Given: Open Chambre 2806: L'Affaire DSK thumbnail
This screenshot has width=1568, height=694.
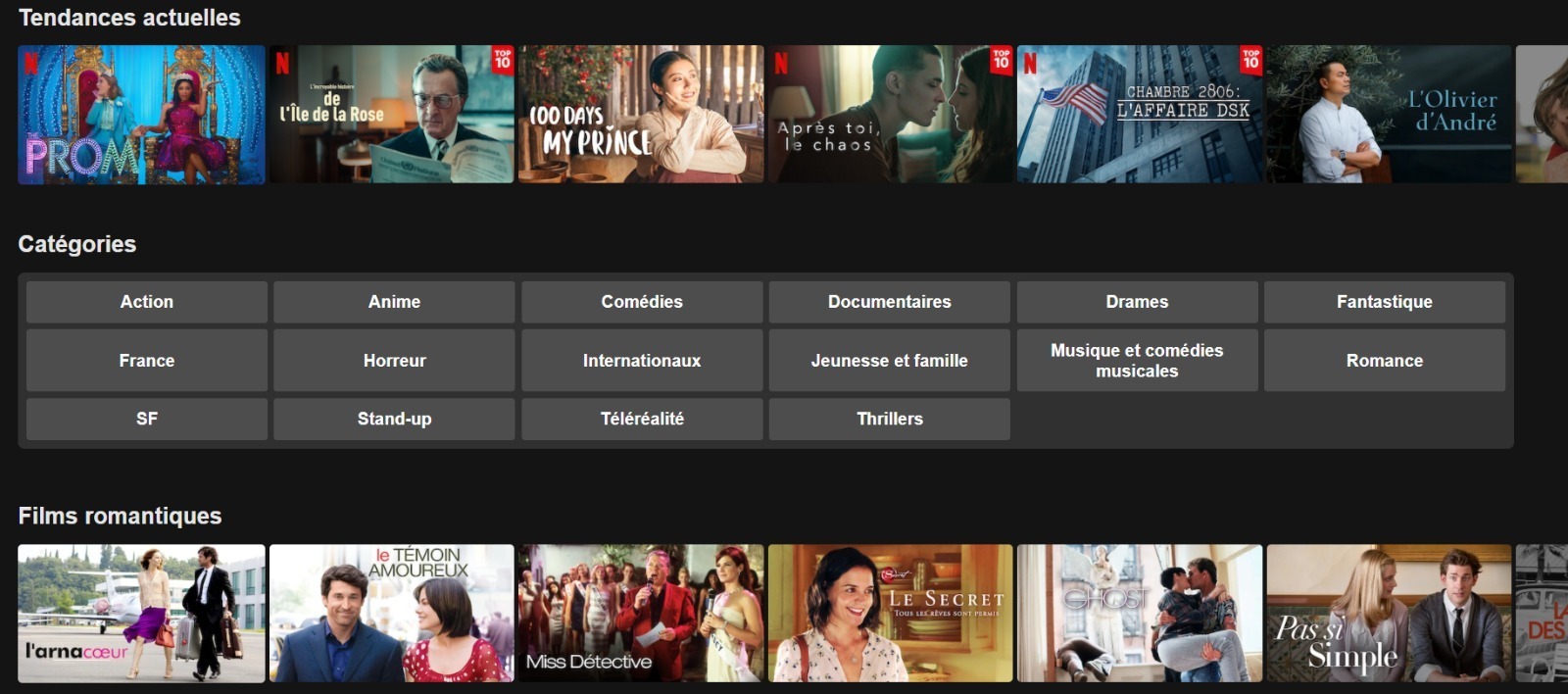Looking at the screenshot, I should (x=1140, y=115).
